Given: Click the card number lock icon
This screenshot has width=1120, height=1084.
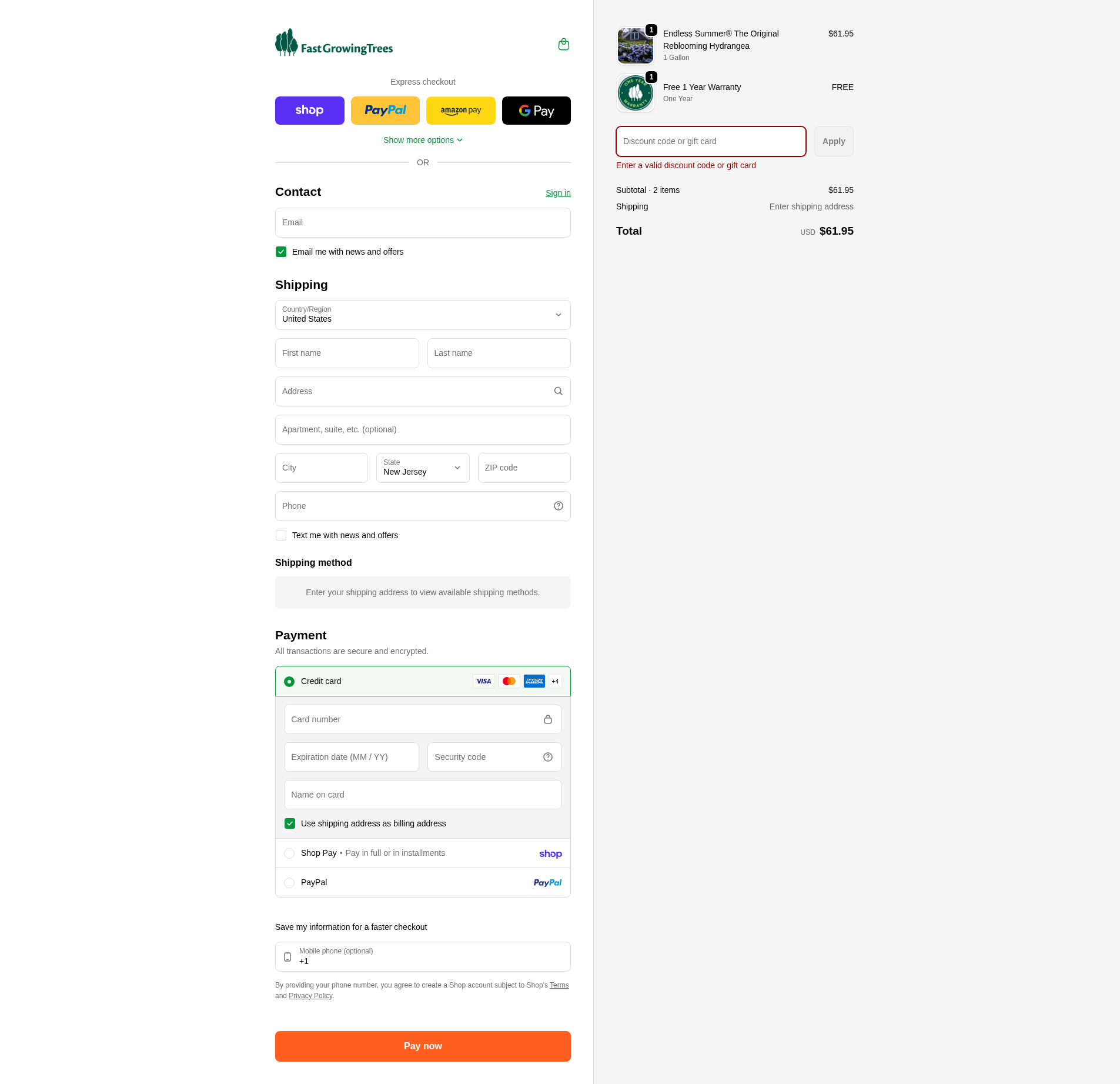Looking at the screenshot, I should [x=547, y=719].
